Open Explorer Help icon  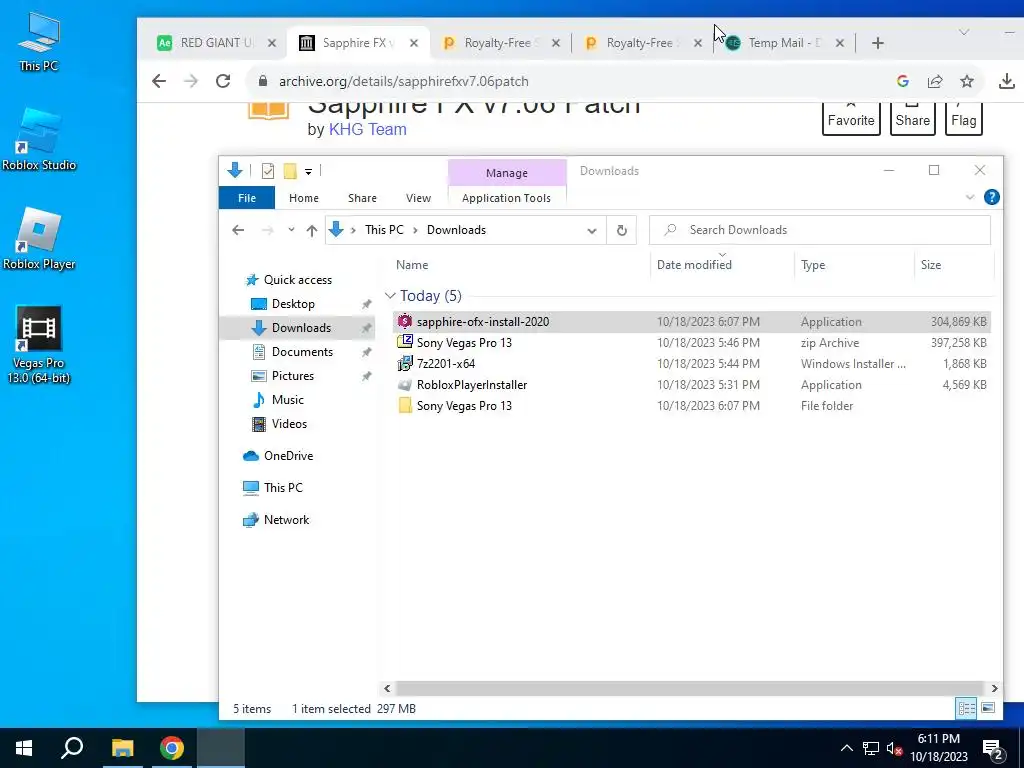991,197
